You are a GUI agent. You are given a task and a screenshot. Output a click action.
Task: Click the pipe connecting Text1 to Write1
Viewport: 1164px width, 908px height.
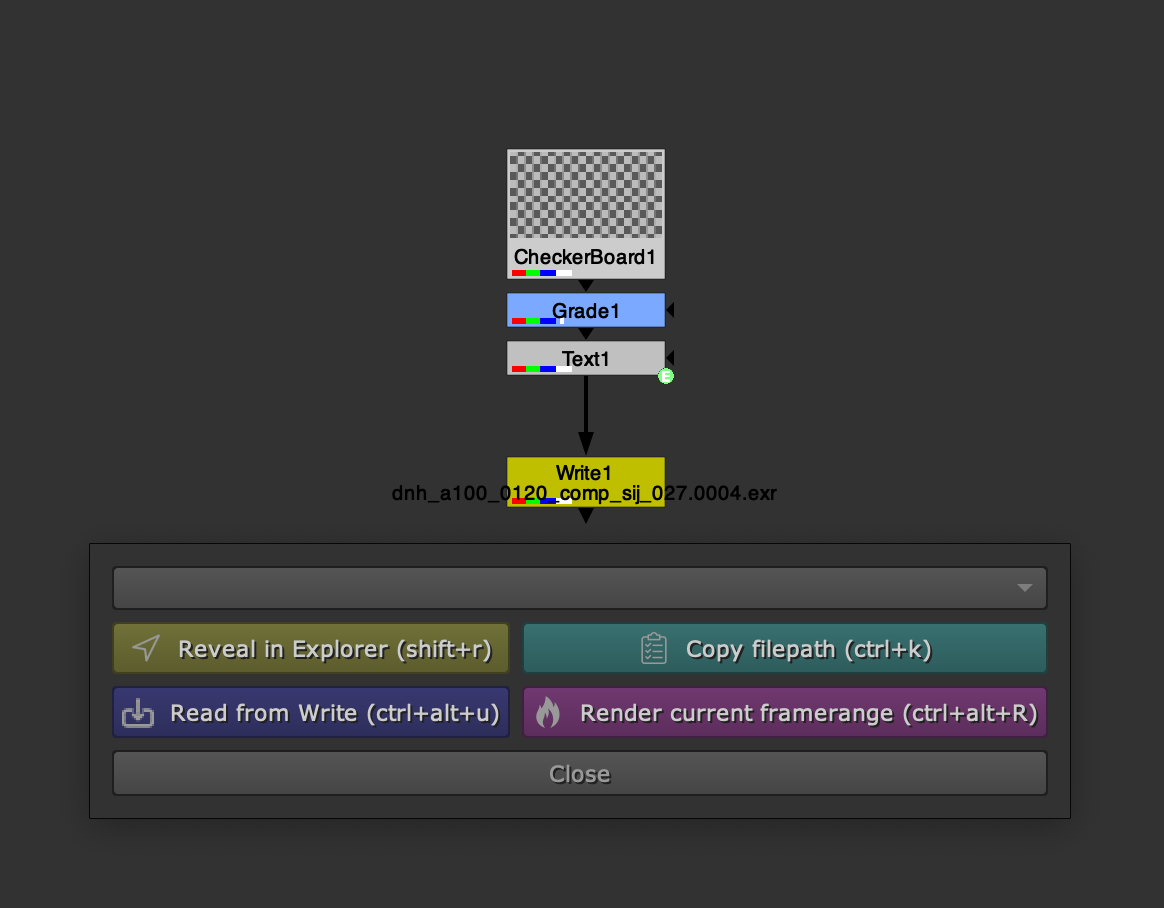pos(586,405)
